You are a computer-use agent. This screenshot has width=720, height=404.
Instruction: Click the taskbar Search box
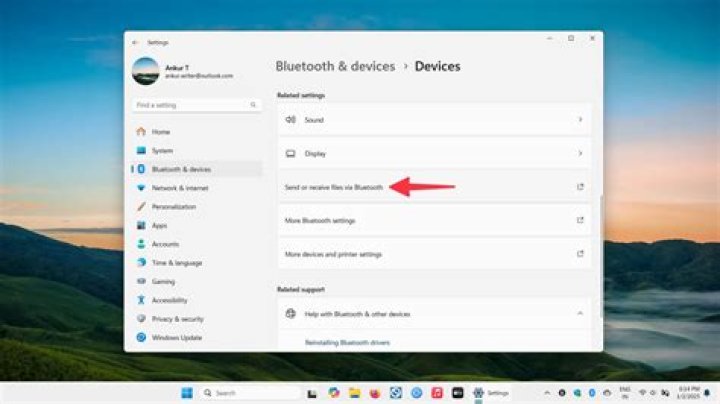pos(250,393)
